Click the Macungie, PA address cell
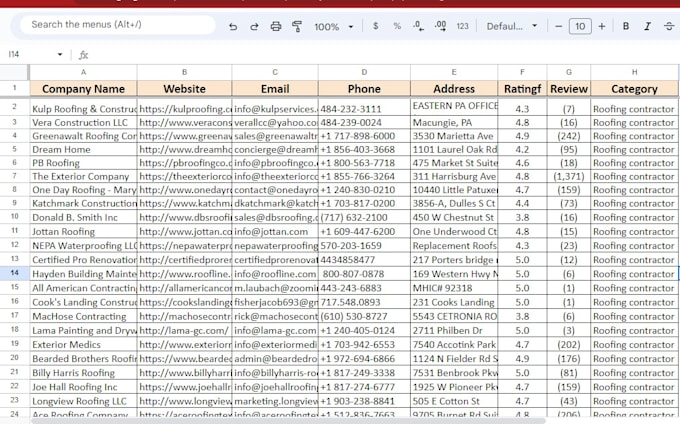 click(x=454, y=123)
